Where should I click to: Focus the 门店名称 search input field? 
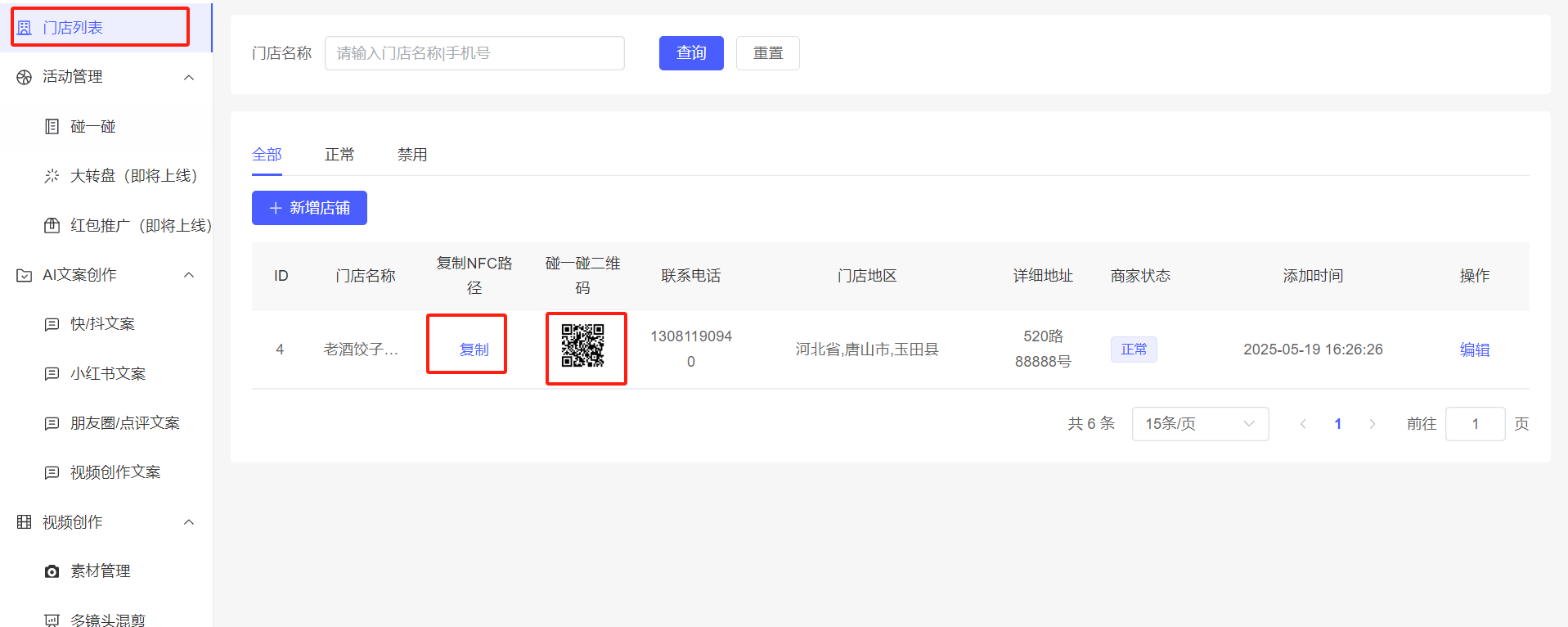[474, 53]
